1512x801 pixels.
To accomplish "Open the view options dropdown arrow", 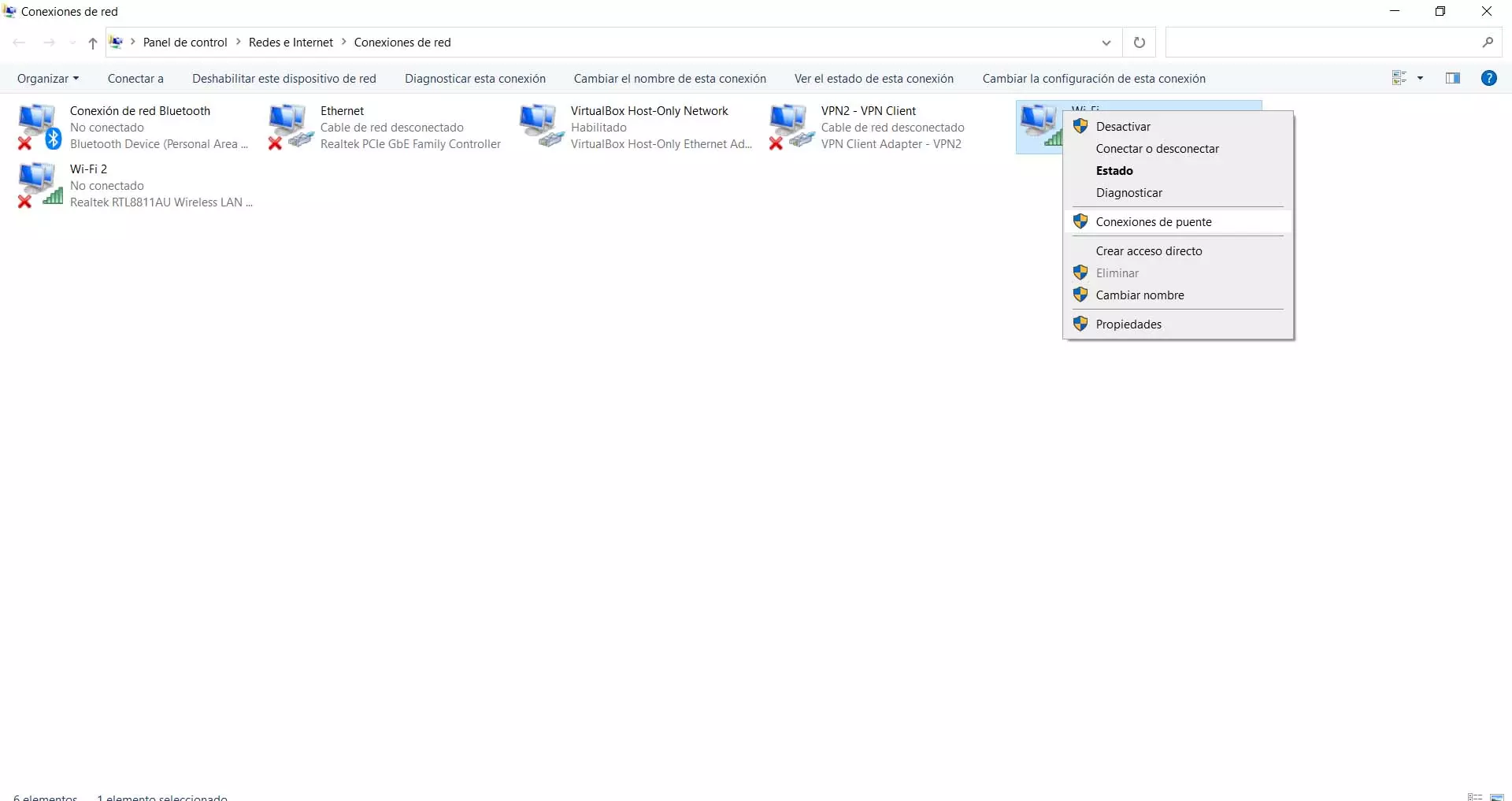I will pos(1420,78).
